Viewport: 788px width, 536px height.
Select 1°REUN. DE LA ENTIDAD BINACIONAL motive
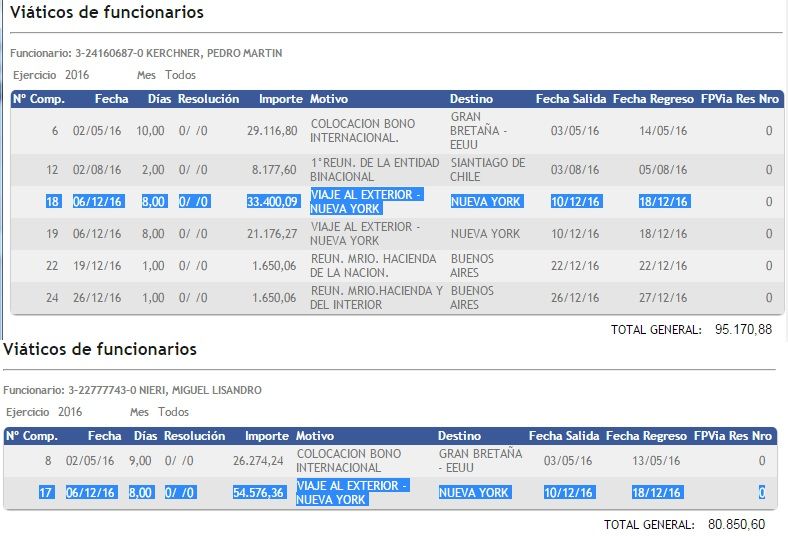[374, 170]
